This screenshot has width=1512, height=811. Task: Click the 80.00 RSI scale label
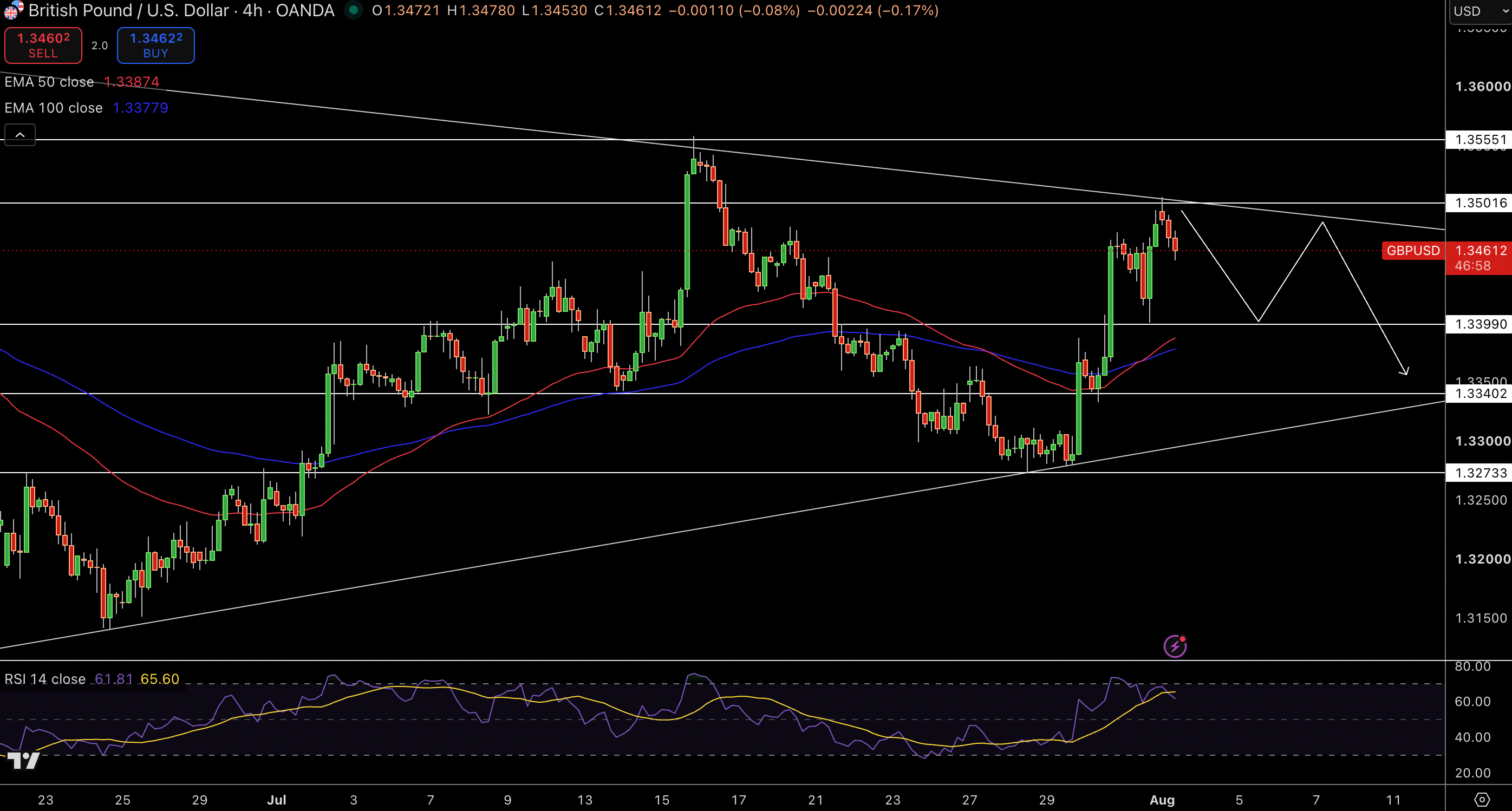1472,666
